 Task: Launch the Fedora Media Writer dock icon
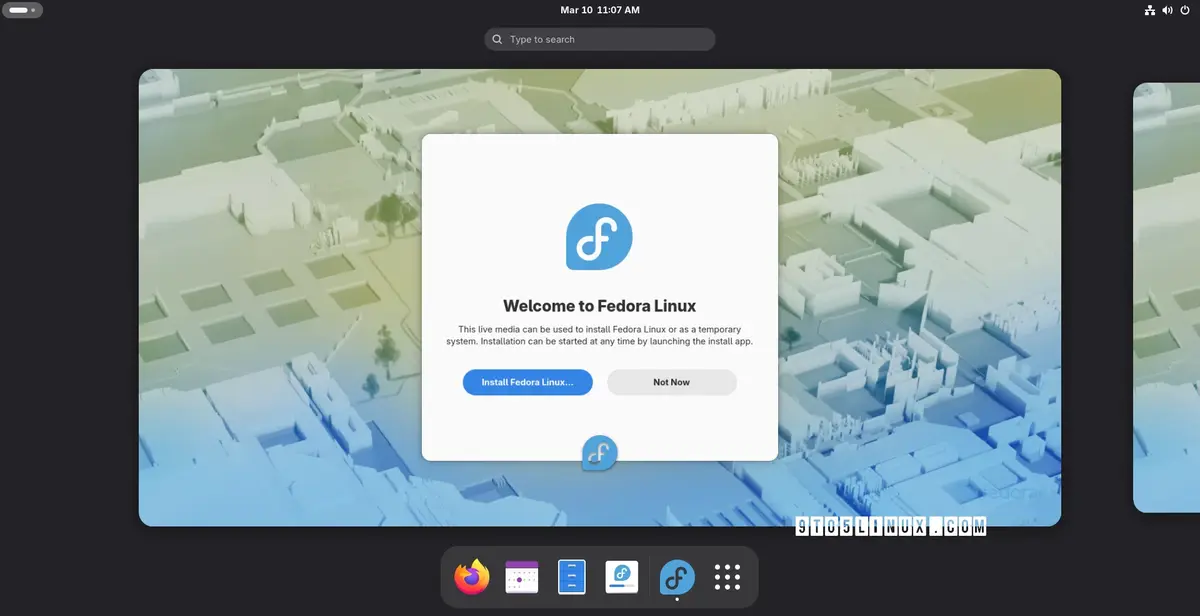pos(621,577)
